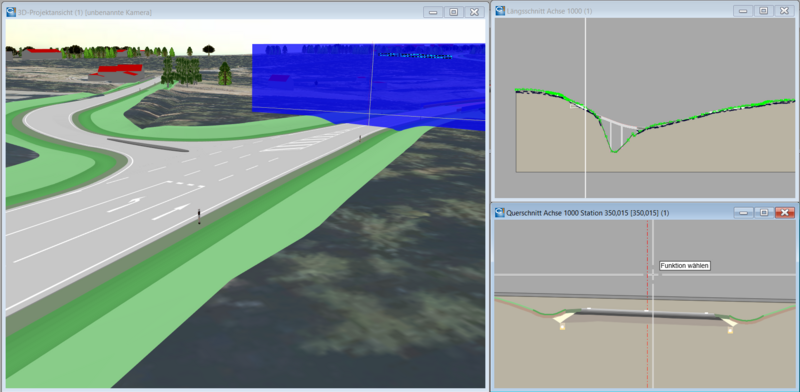The height and width of the screenshot is (392, 800).
Task: Open the Längsschnitt window's system menu icon
Action: coord(499,11)
